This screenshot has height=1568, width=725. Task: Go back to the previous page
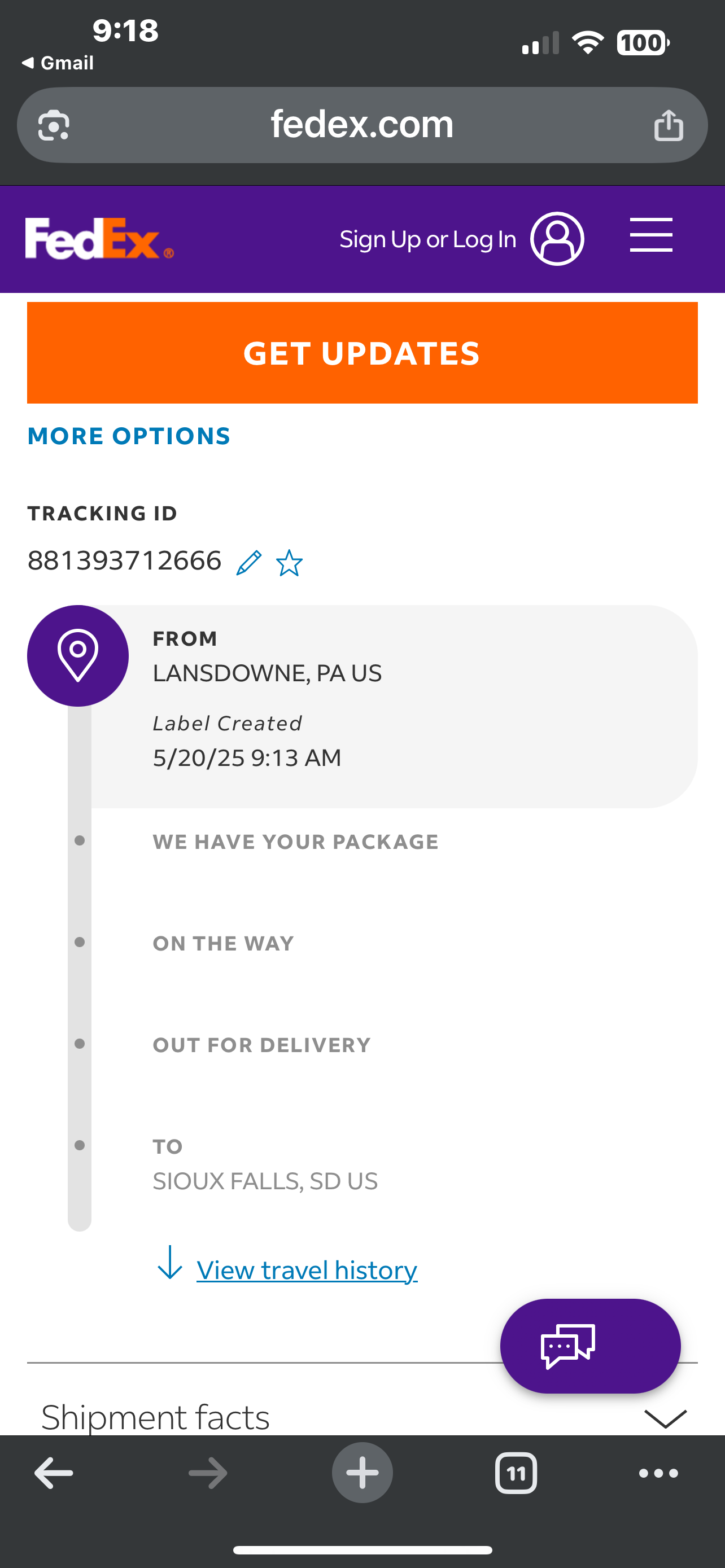point(54,1473)
